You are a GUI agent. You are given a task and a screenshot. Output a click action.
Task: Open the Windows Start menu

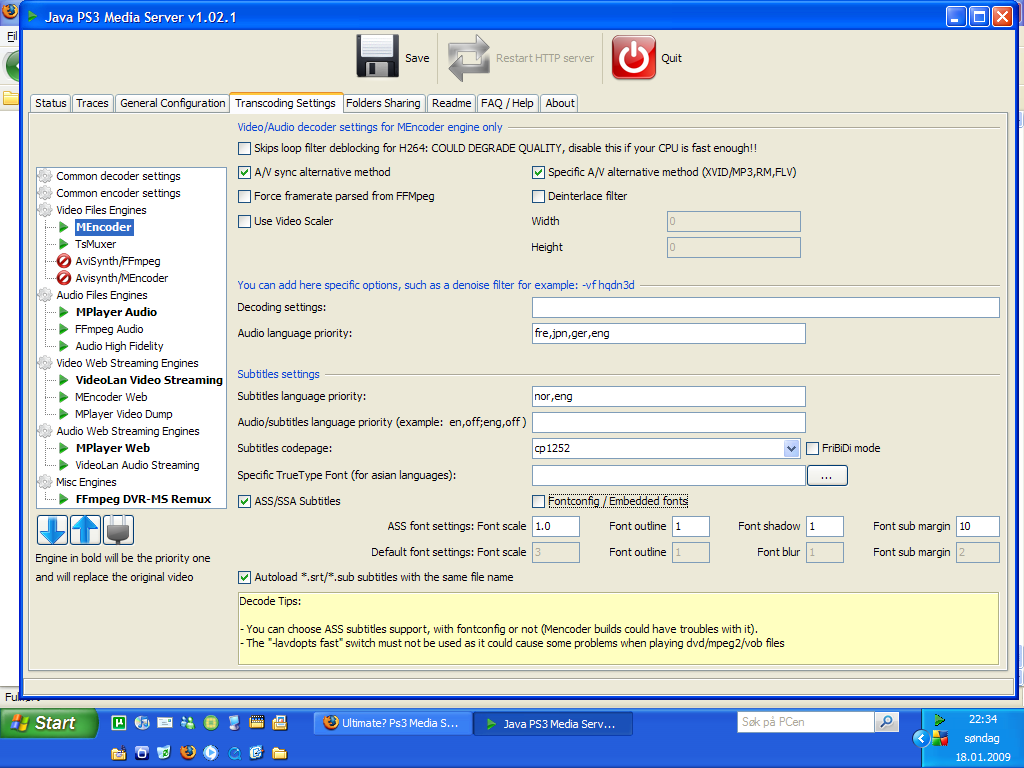49,723
